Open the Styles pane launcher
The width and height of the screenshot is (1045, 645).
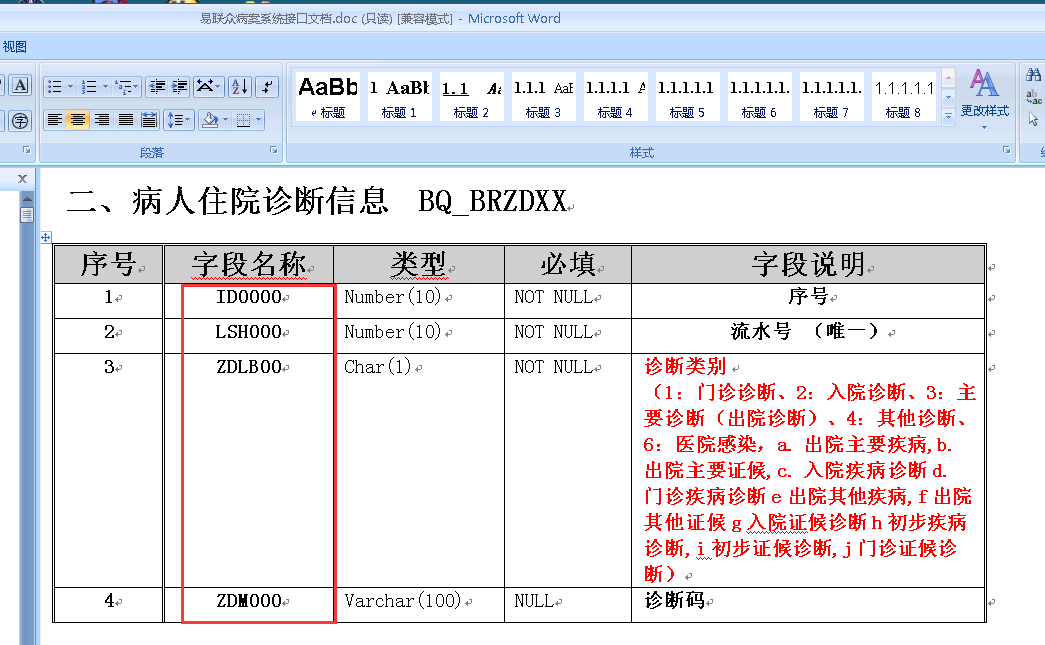click(1006, 151)
